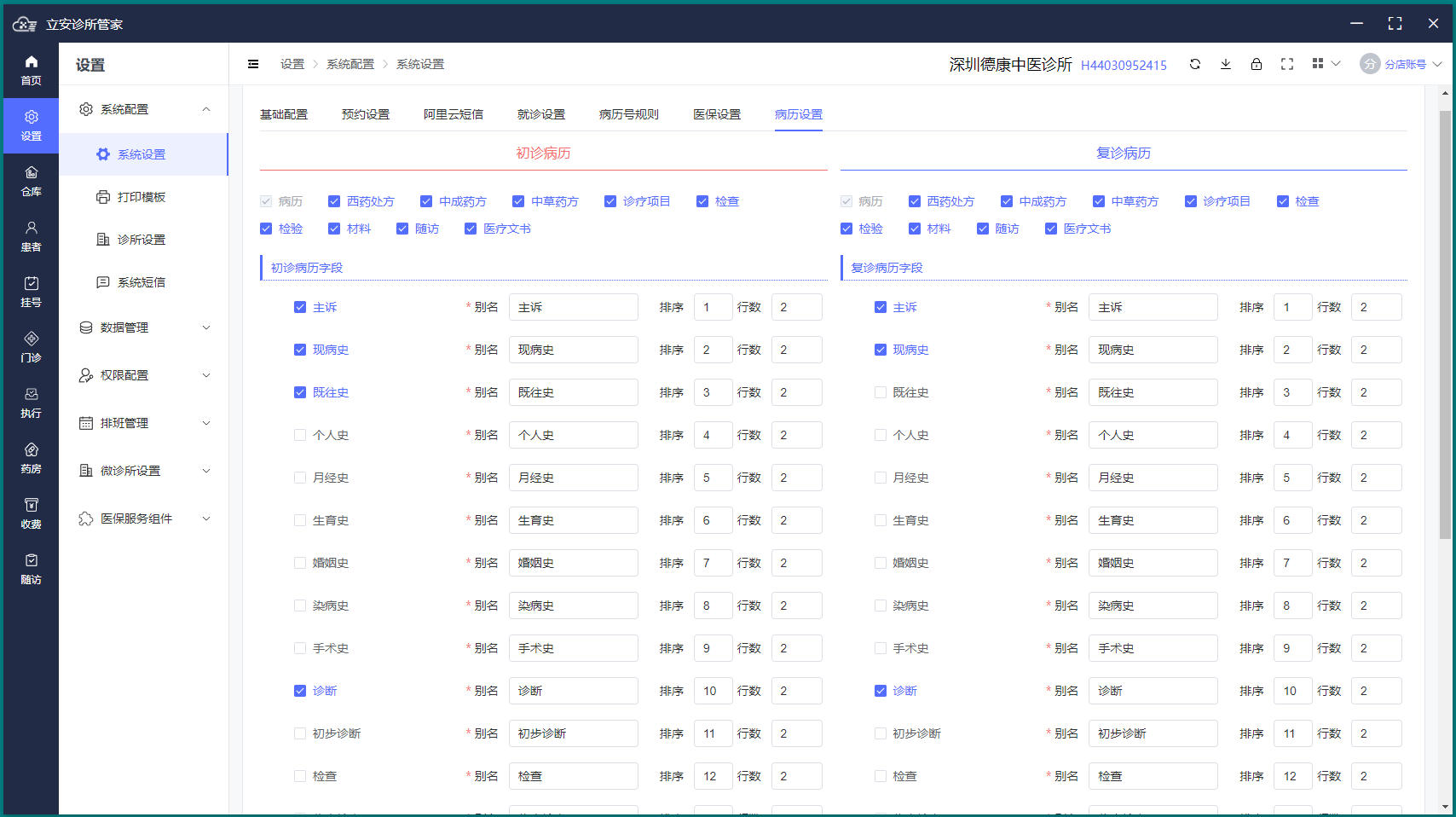This screenshot has height=817, width=1456.
Task: Expand the 微诊所设置 menu group
Action: pyautogui.click(x=206, y=471)
